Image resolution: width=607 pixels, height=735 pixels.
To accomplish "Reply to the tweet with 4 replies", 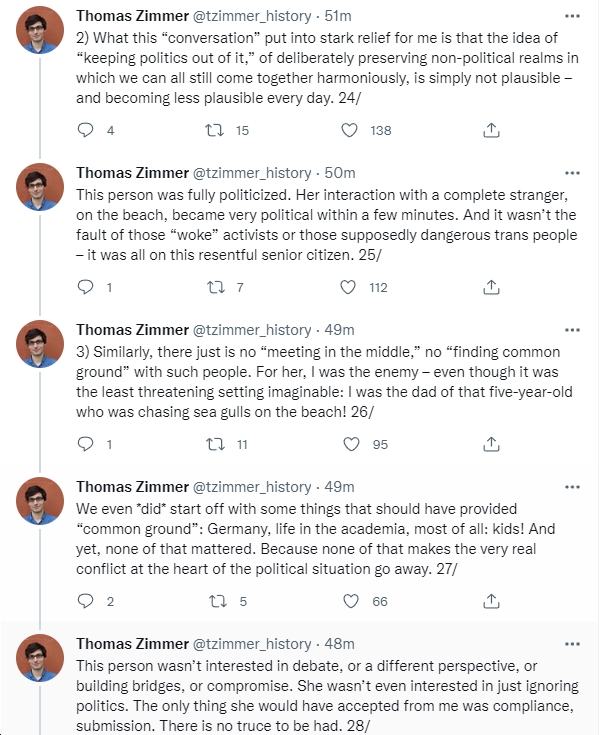I will [x=85, y=130].
